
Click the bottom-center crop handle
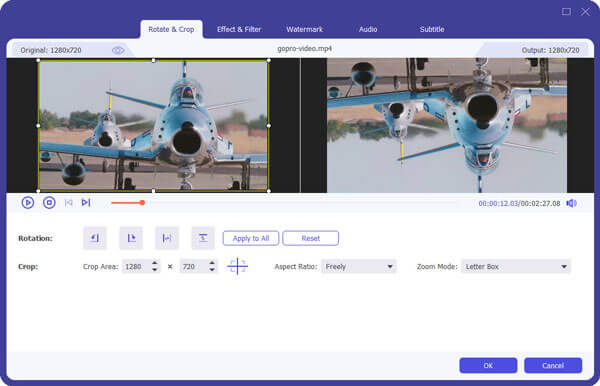click(x=153, y=191)
